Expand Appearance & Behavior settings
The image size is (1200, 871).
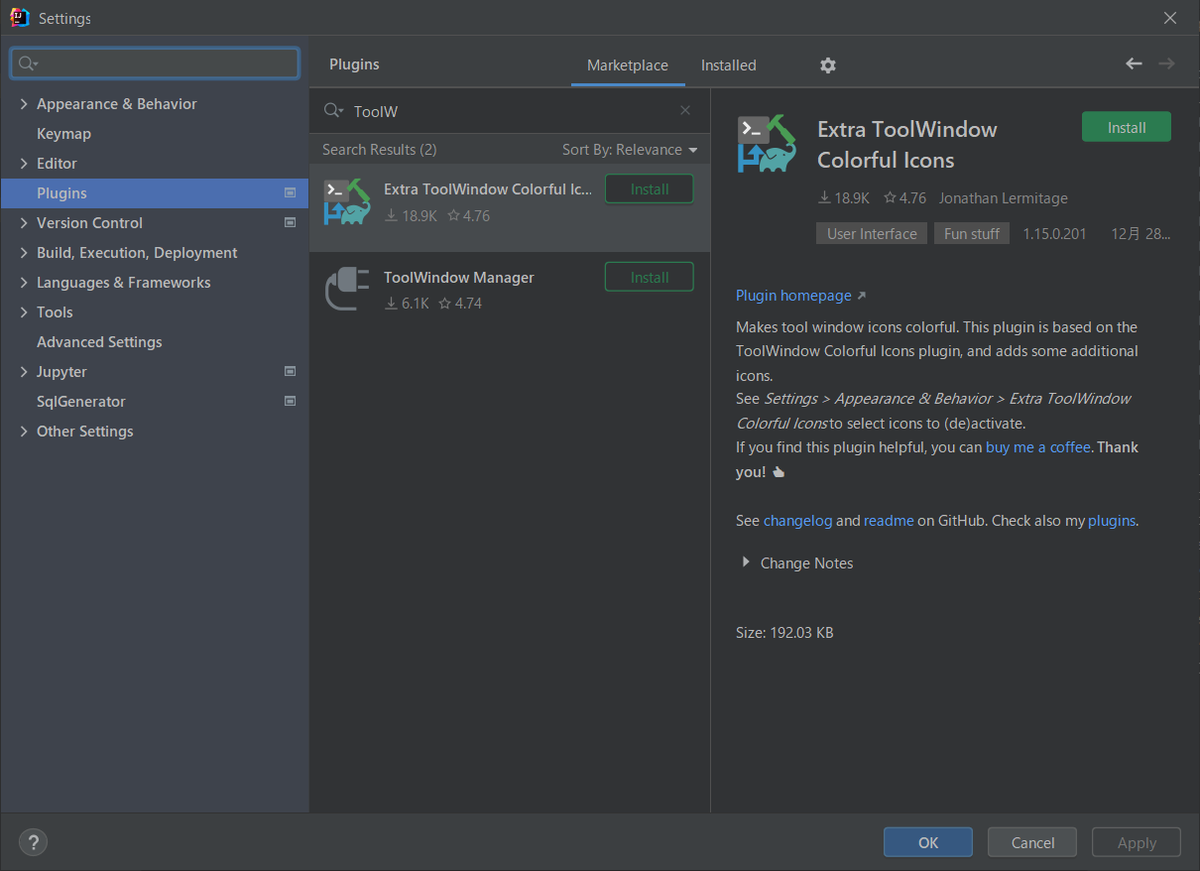click(x=24, y=104)
